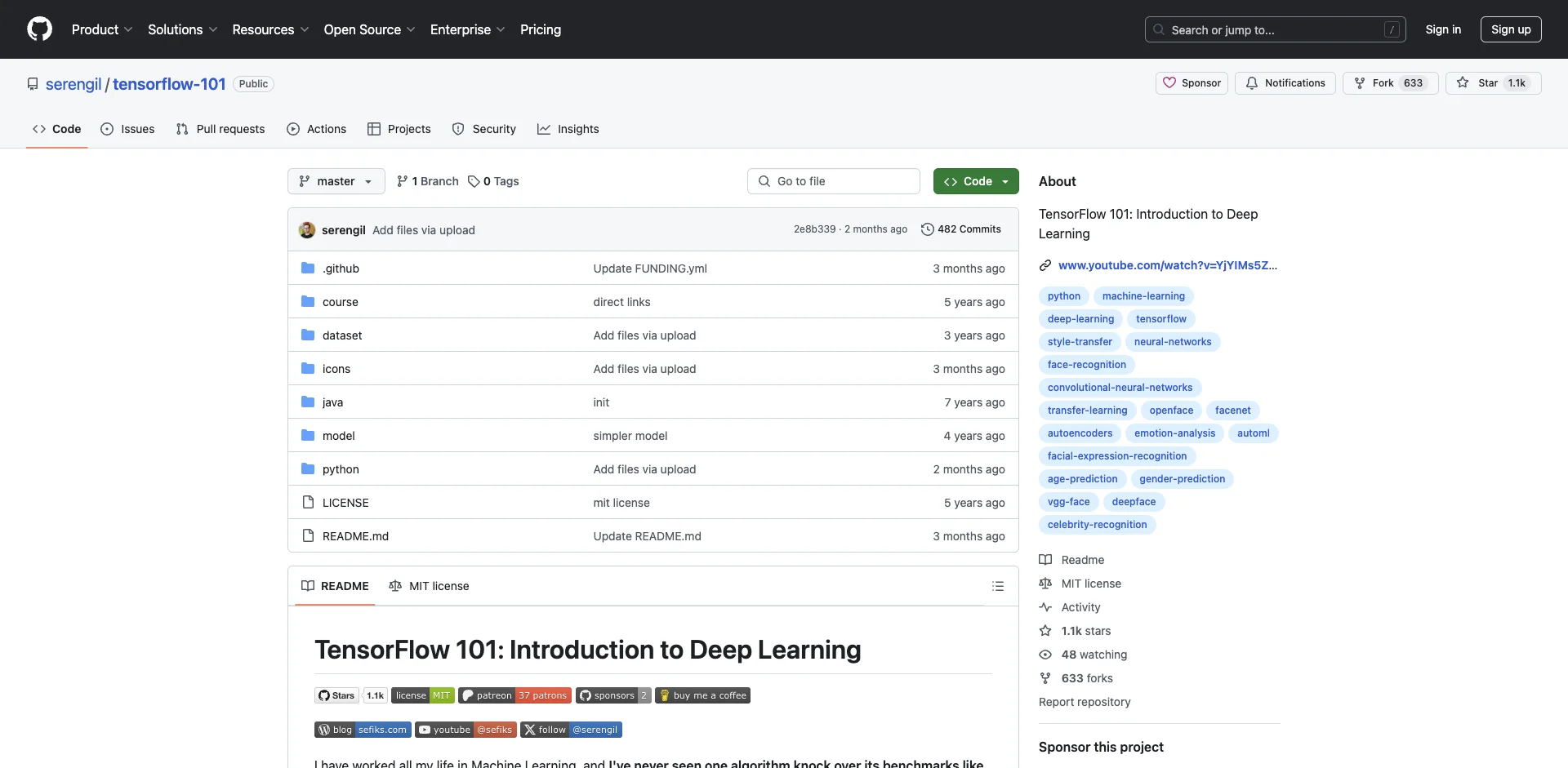Screen dimensions: 1568x768
Task: Click the Go to file search field
Action: (834, 181)
